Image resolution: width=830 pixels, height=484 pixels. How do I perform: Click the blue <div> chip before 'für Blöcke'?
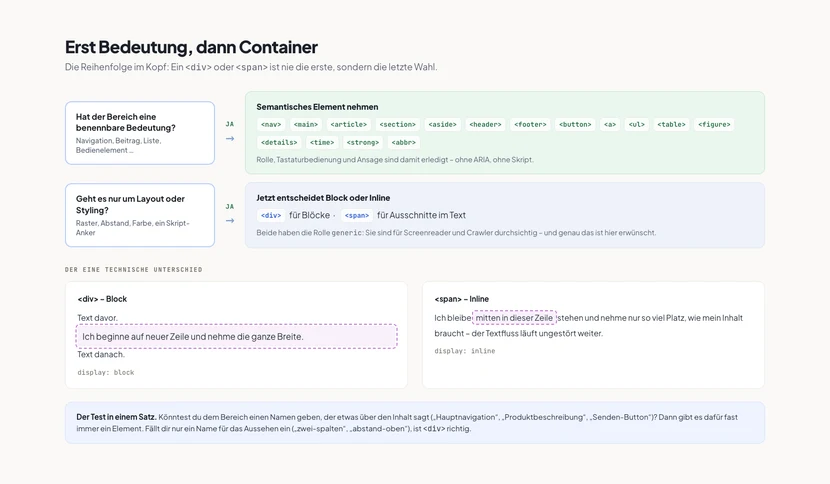click(x=271, y=216)
